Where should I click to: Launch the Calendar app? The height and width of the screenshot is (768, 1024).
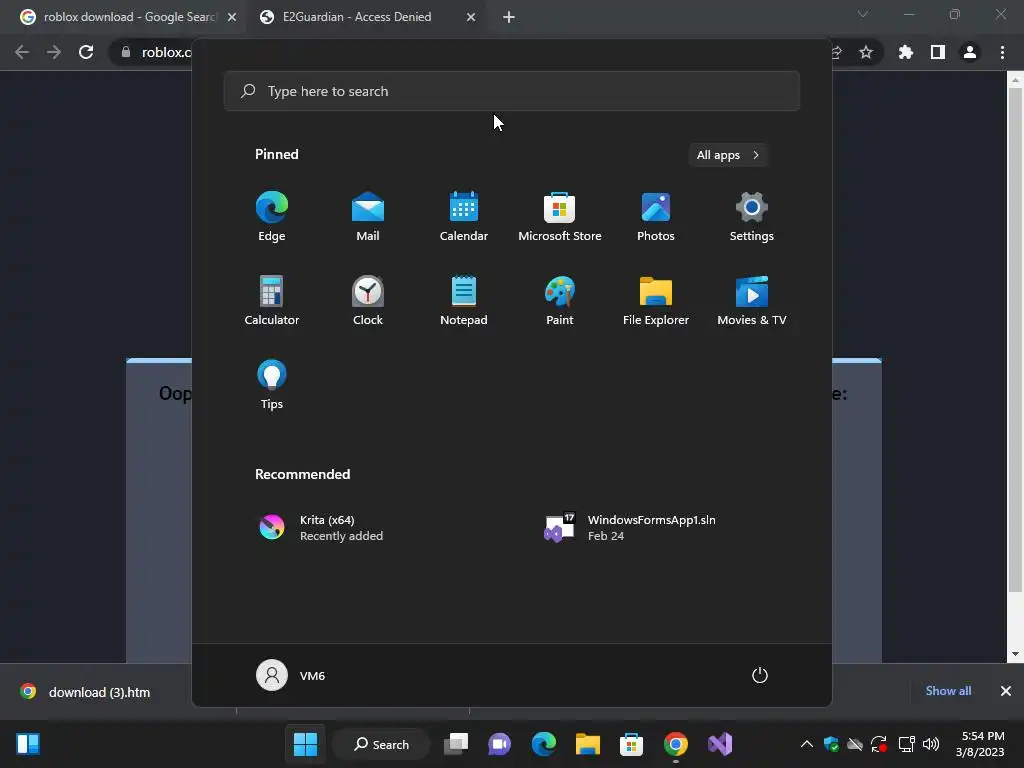point(464,217)
